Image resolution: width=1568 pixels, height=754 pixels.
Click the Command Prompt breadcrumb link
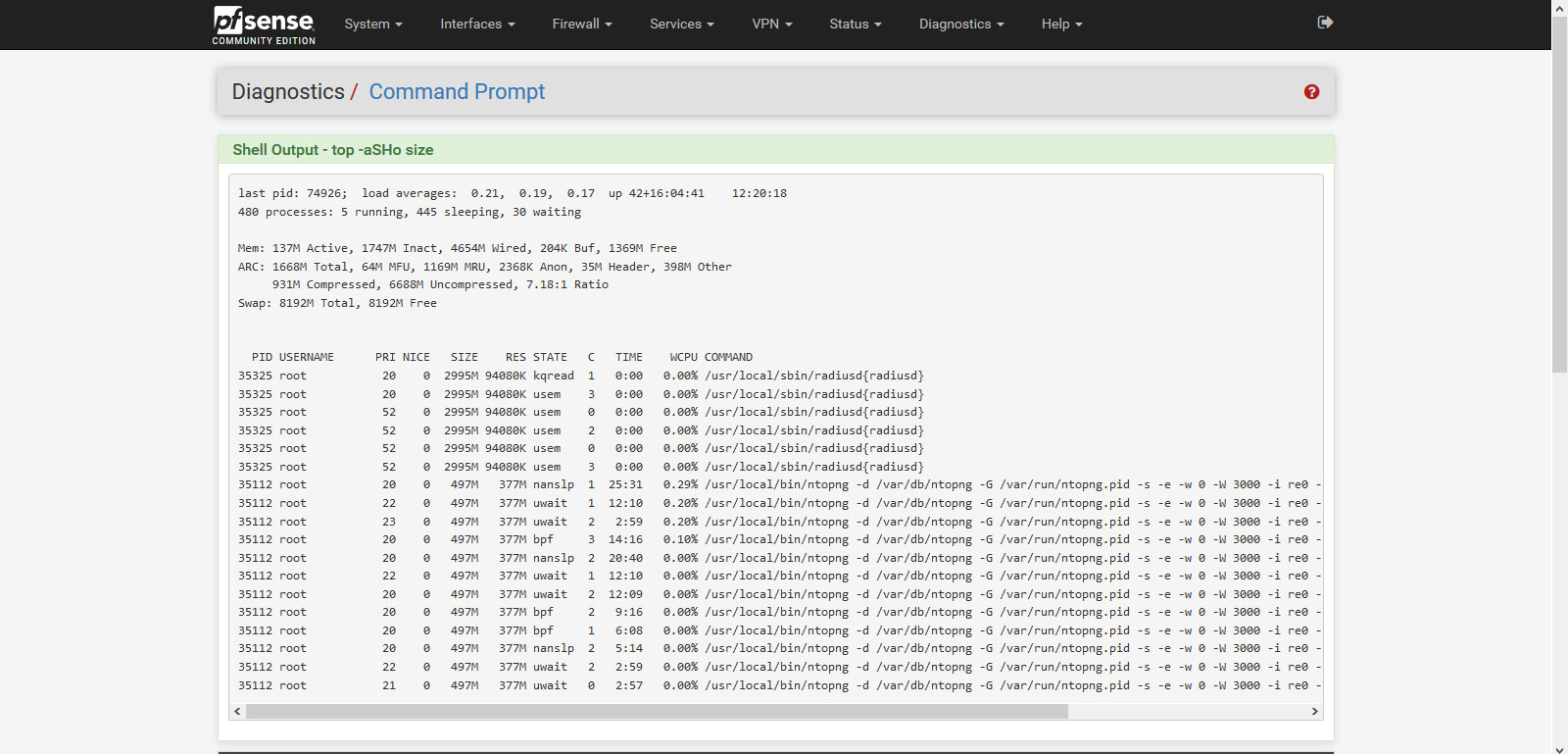(x=457, y=92)
